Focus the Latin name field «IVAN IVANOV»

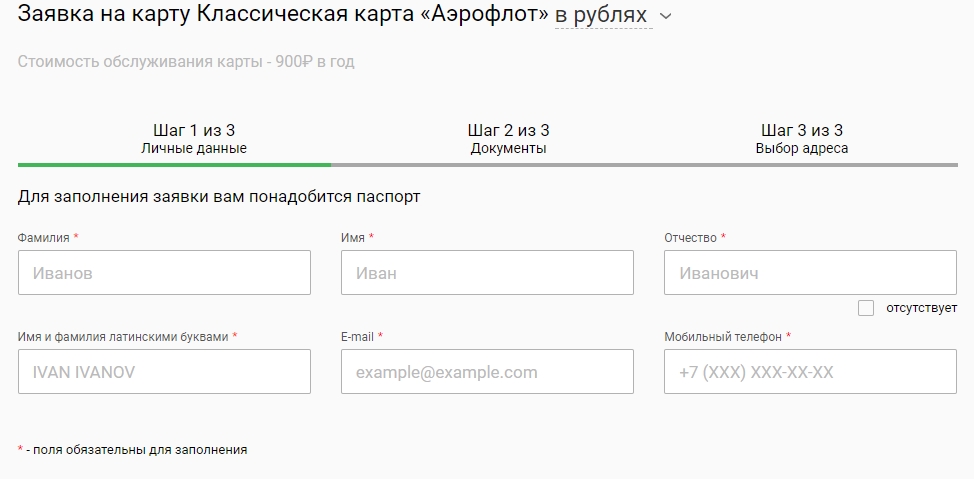click(x=164, y=372)
